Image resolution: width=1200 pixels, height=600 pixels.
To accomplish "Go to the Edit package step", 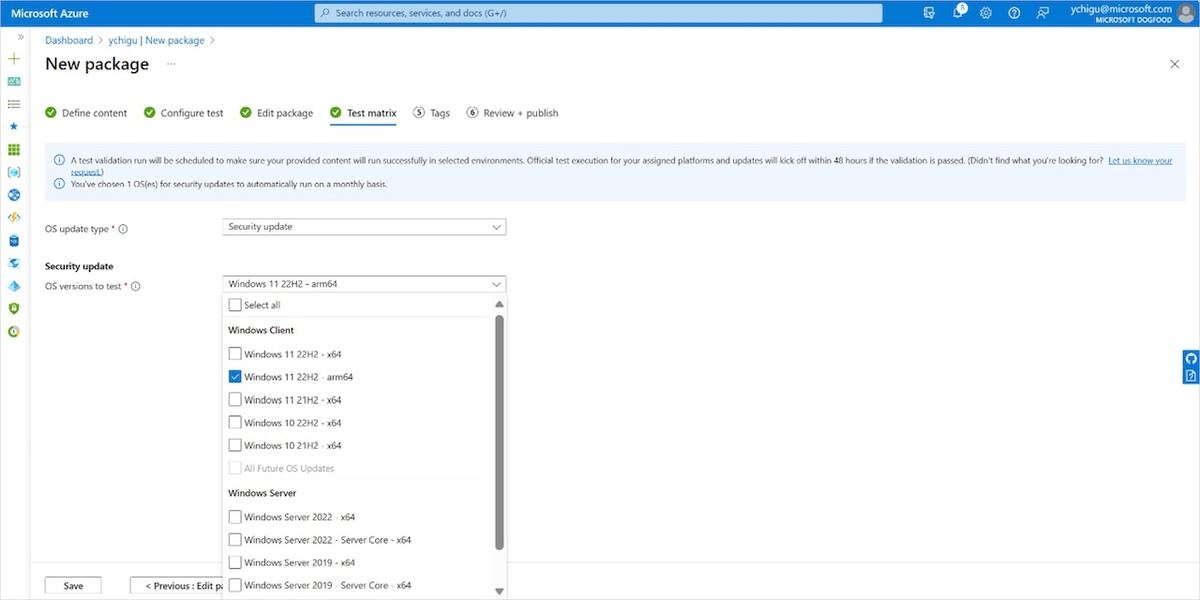I will [276, 113].
